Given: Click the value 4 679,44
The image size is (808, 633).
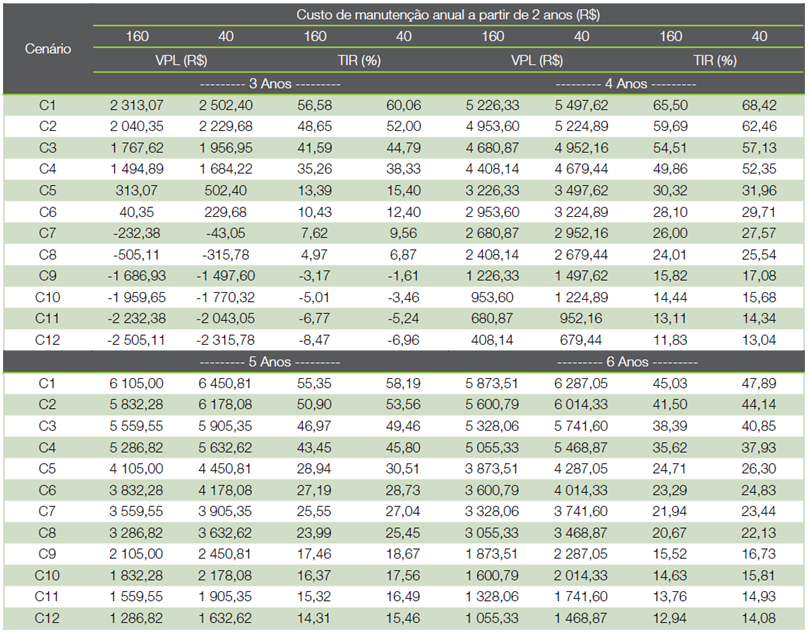Looking at the screenshot, I should click(581, 169).
